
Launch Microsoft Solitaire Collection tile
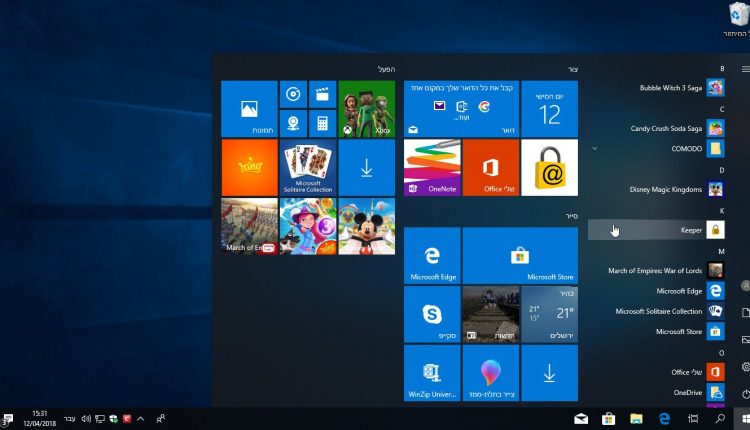308,167
